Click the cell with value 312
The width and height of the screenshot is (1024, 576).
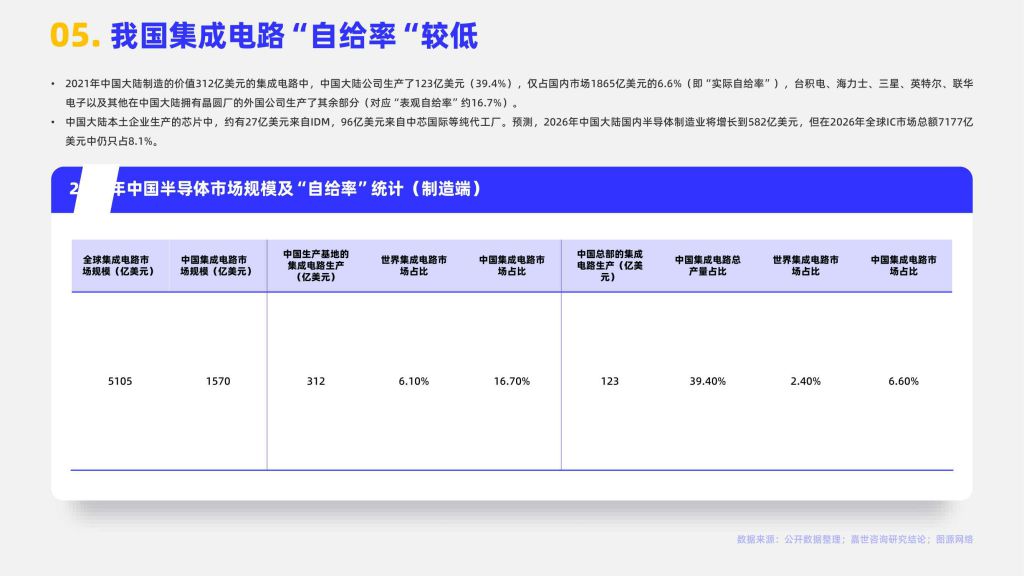click(x=315, y=381)
